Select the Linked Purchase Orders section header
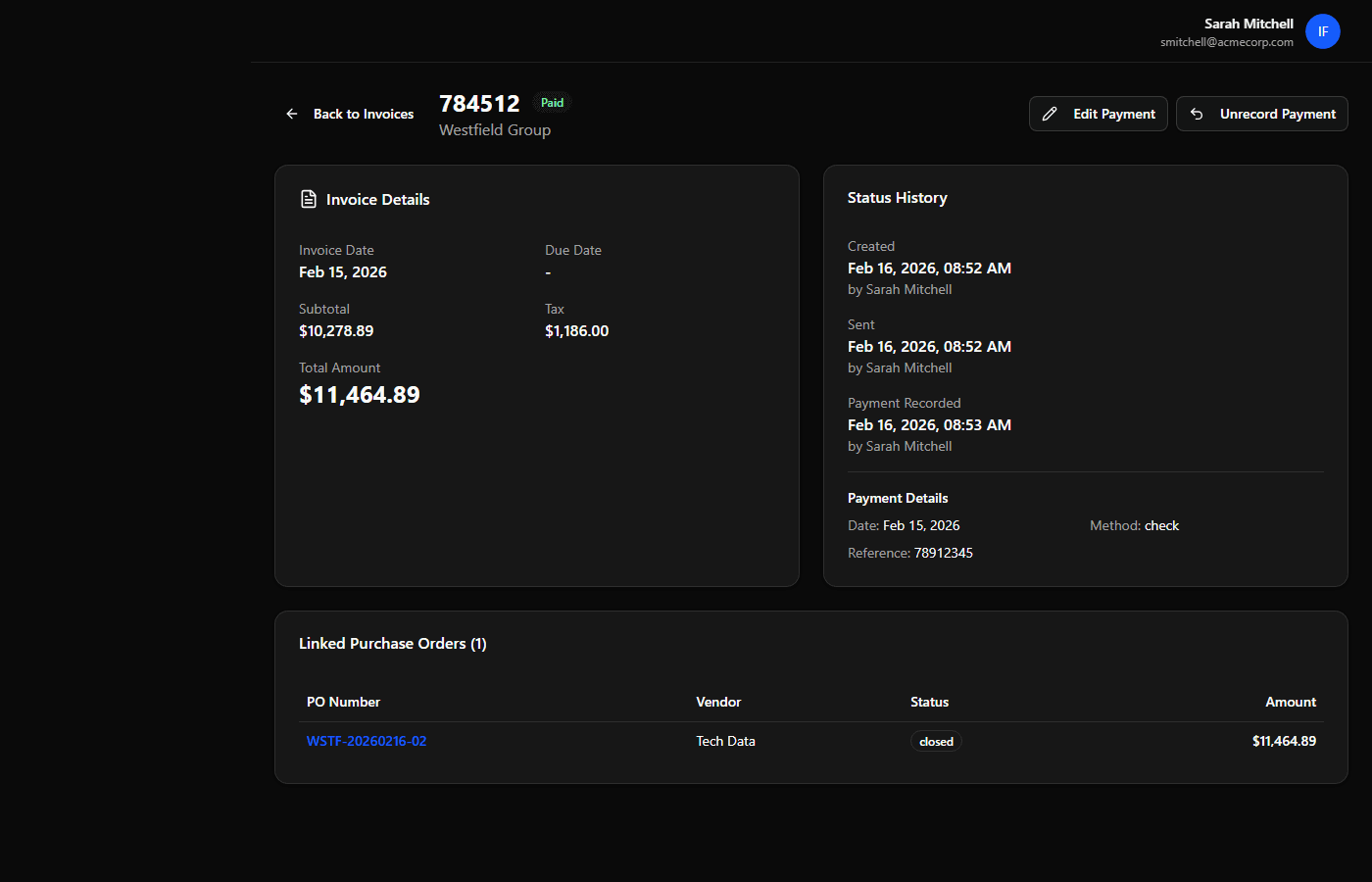 point(393,643)
